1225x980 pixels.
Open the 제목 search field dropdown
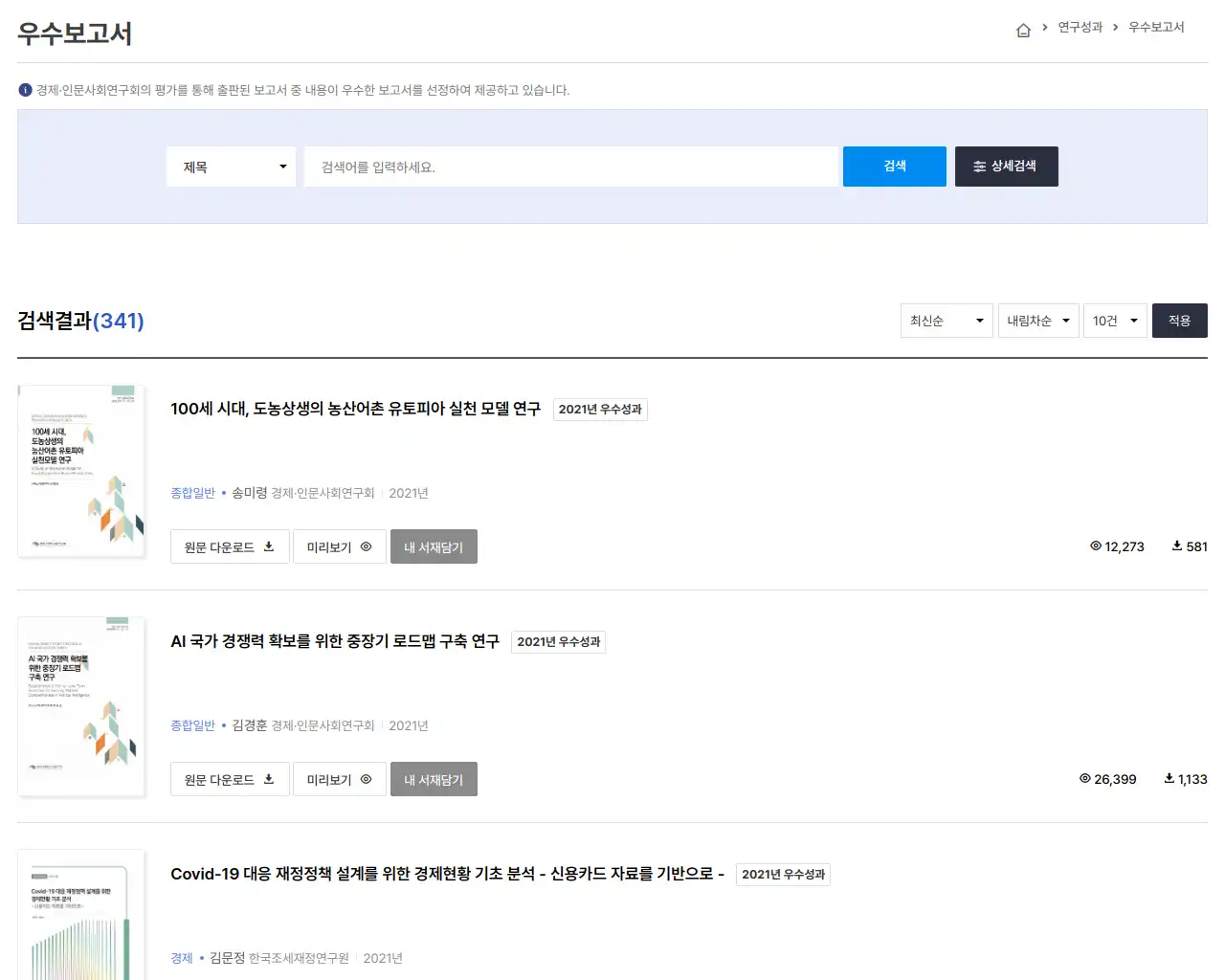[231, 166]
